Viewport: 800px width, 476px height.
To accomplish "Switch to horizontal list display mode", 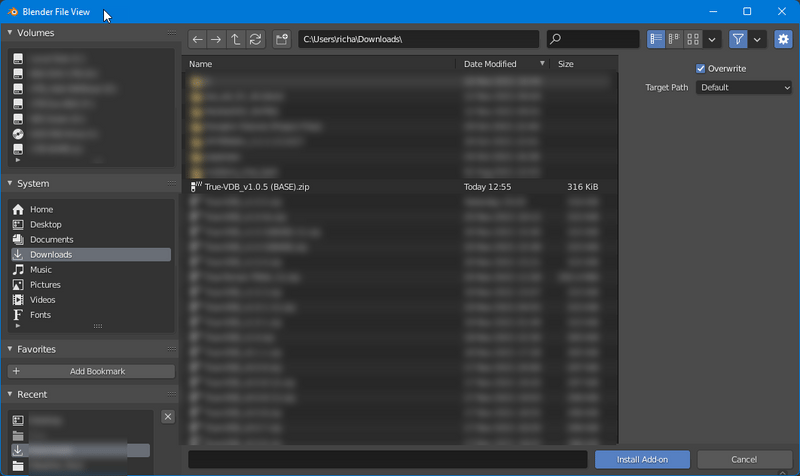I will click(x=674, y=39).
